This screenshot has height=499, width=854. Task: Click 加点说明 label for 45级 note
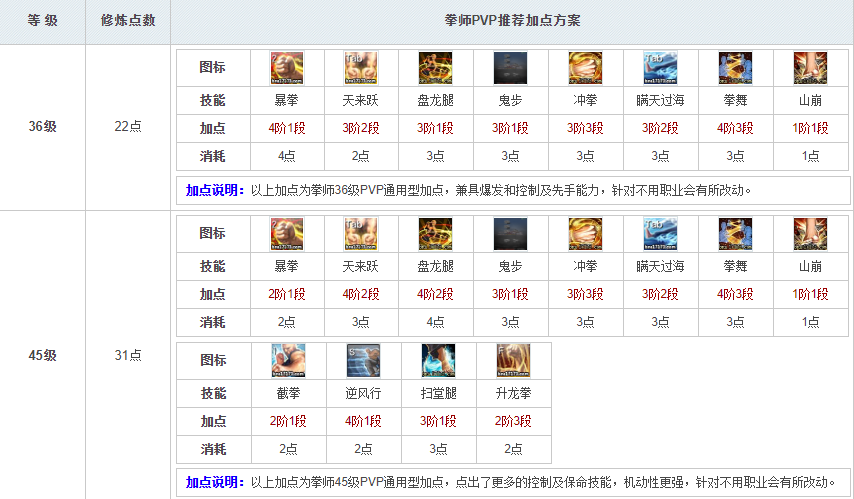coord(215,482)
